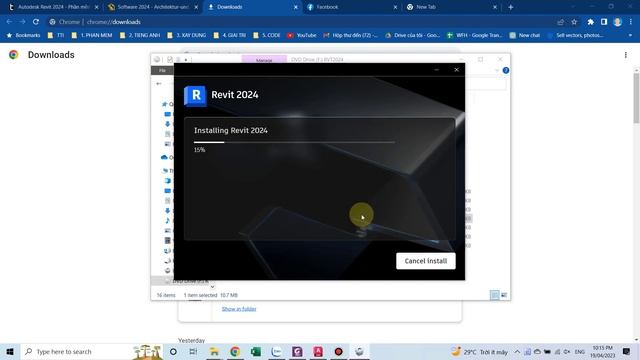Open the taskbar clock and date
The width and height of the screenshot is (640, 360).
[602, 351]
